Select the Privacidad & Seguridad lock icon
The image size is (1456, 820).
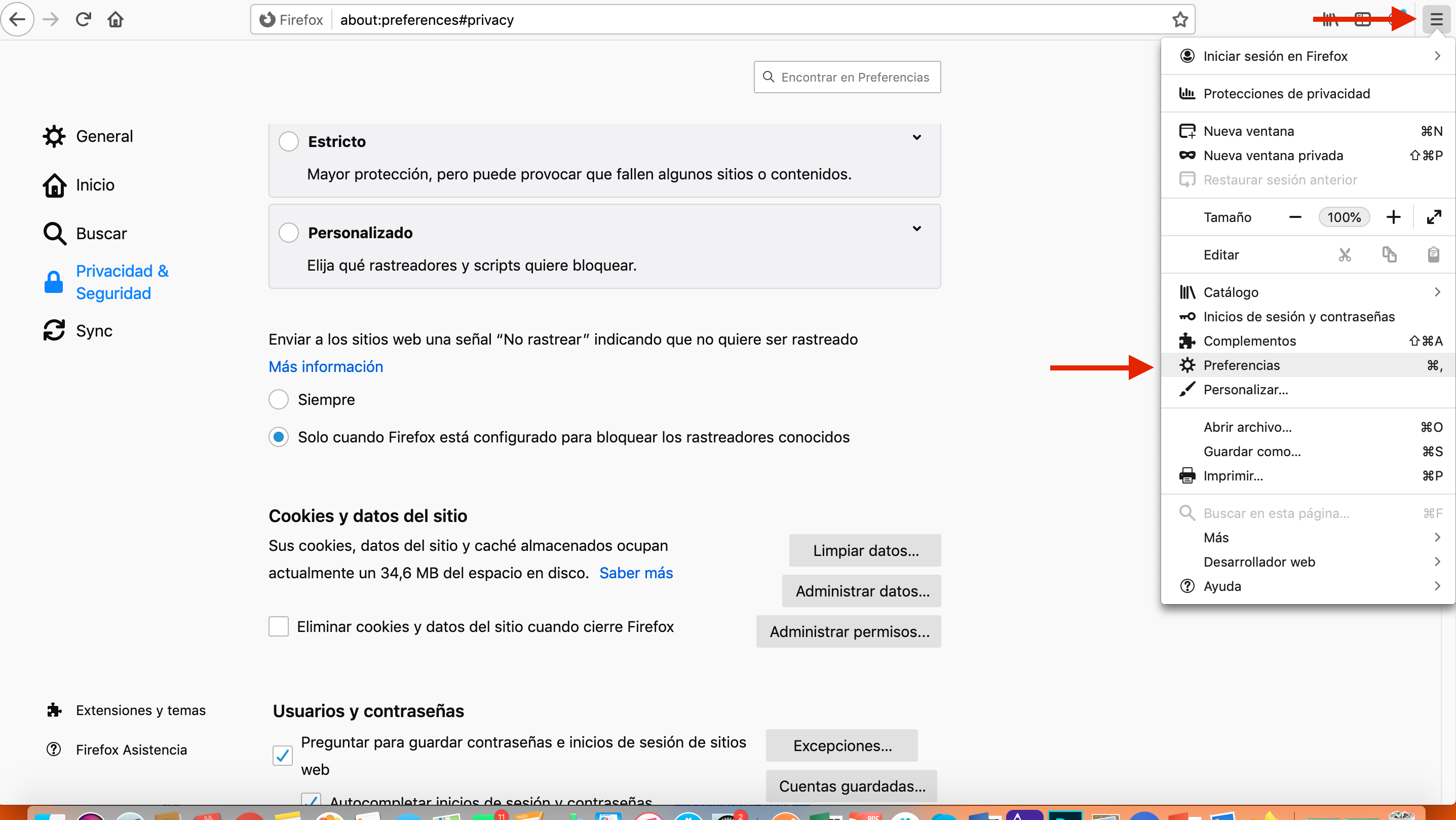(x=53, y=282)
